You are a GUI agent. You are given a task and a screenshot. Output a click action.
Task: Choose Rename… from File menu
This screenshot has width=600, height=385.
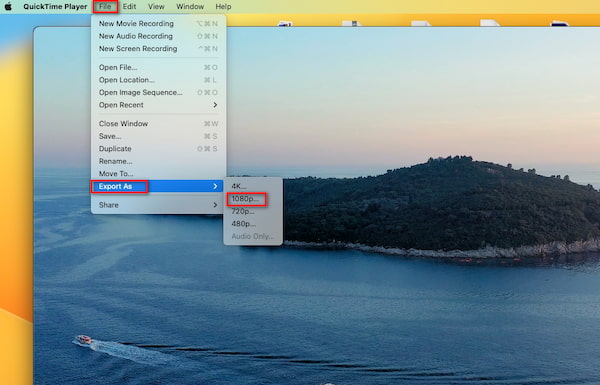coord(158,161)
